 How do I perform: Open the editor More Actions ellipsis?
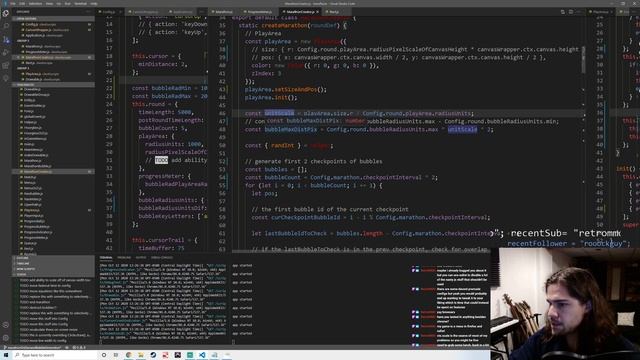click(578, 12)
